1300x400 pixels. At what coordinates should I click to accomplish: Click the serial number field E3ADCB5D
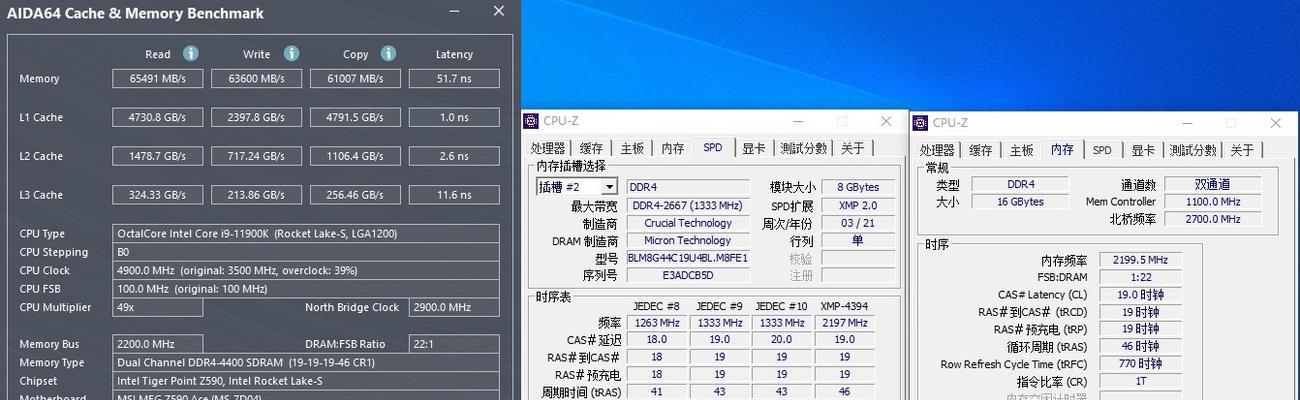coord(688,275)
